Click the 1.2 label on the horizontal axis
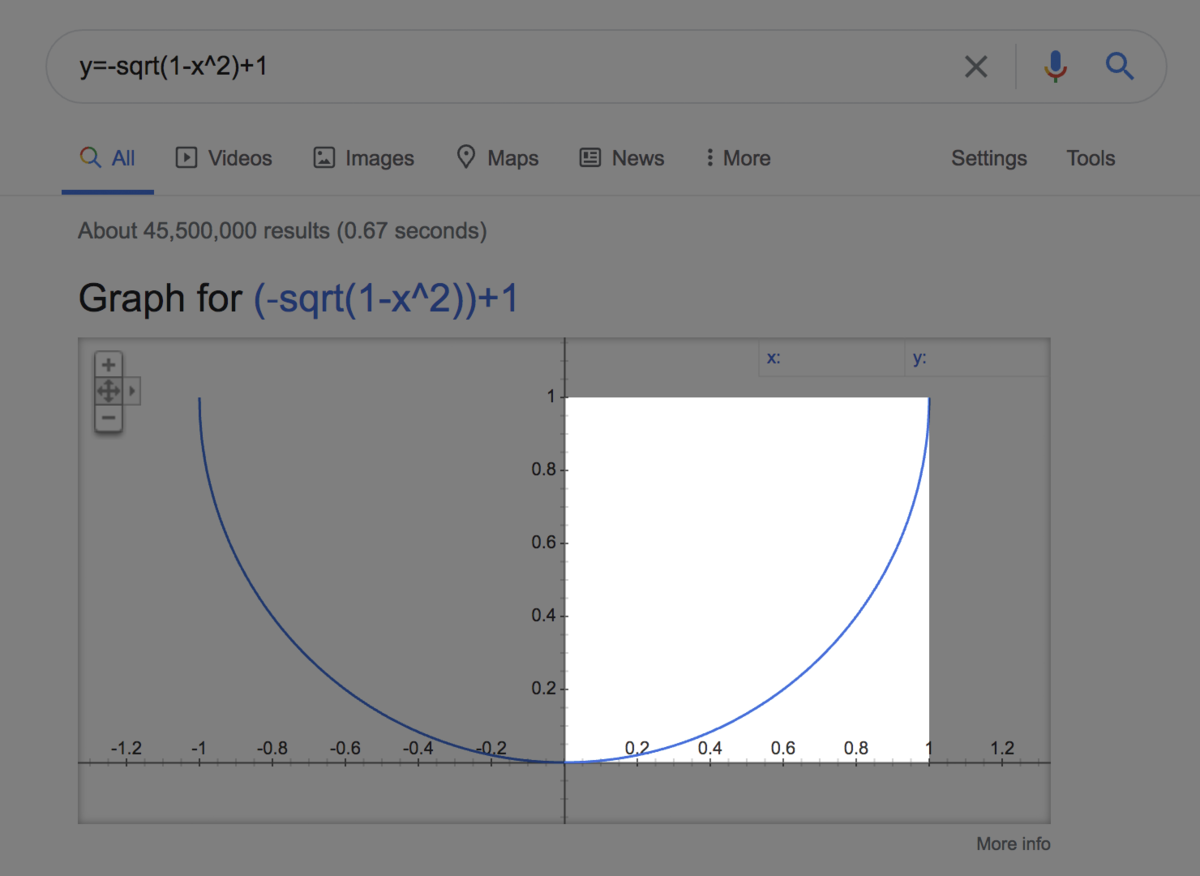The height and width of the screenshot is (876, 1200). coord(1002,748)
